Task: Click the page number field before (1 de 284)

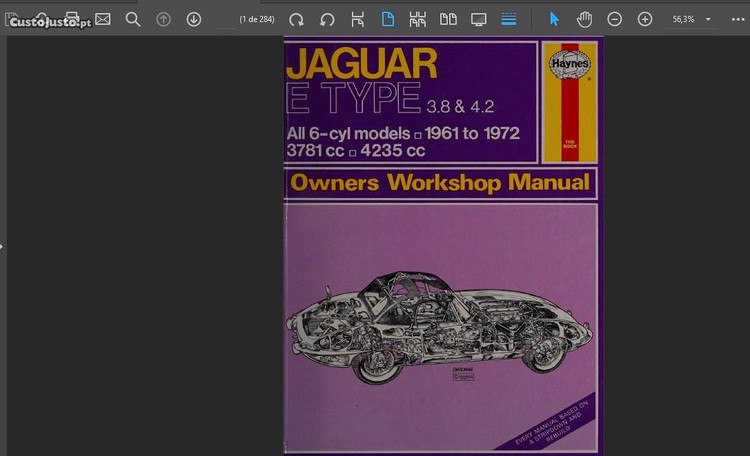Action: (x=225, y=19)
